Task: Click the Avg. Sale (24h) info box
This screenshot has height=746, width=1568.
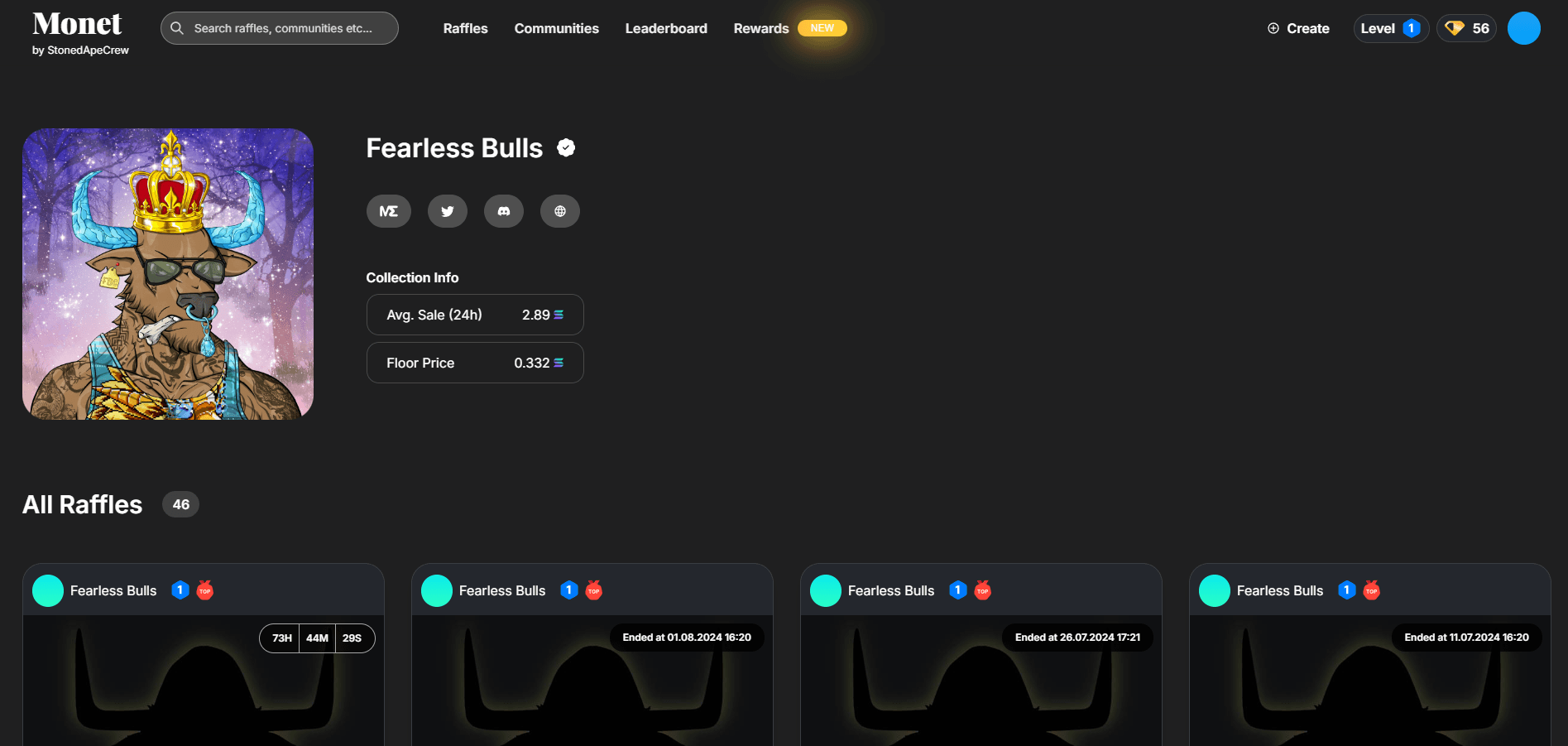Action: click(x=475, y=315)
